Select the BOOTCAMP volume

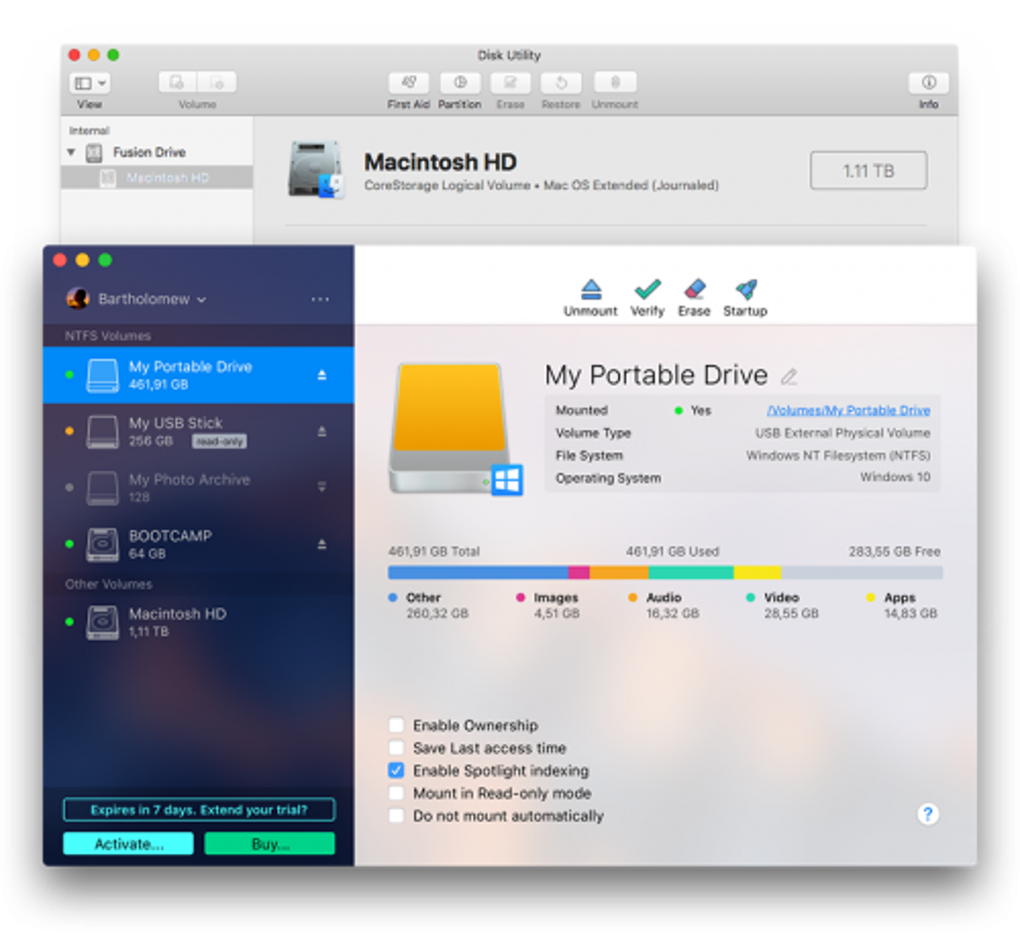(x=198, y=544)
